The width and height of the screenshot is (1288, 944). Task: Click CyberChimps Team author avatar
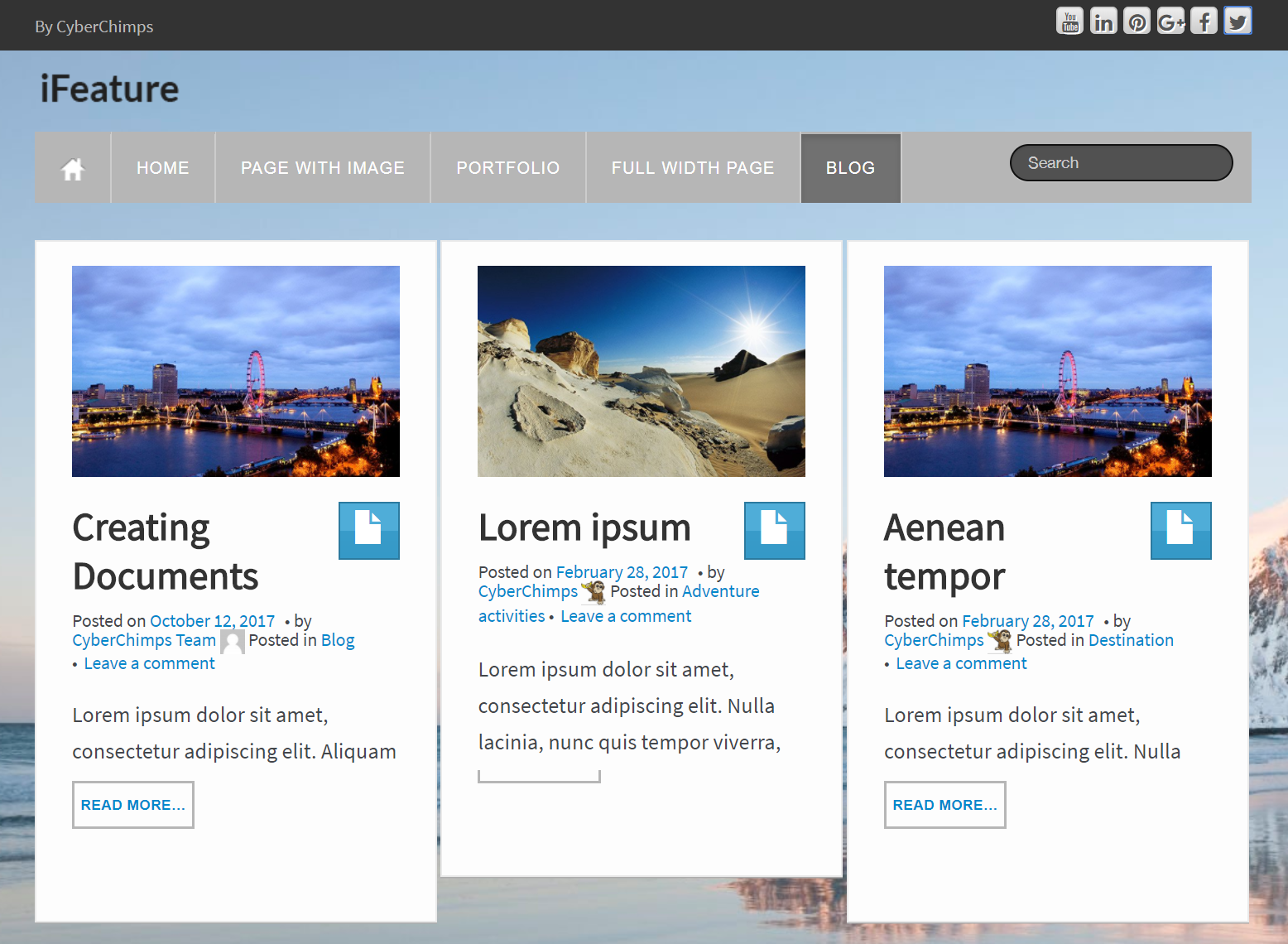tap(233, 641)
